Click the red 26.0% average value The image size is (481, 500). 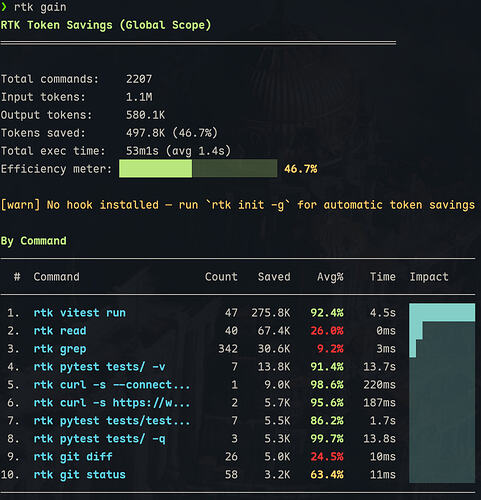(327, 331)
